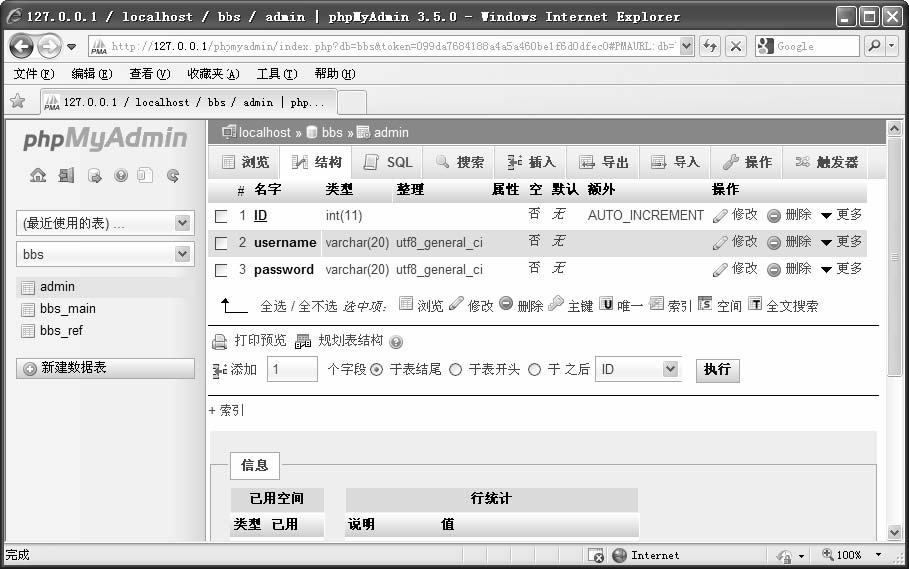Select the 于表结尾 radio option
Viewport: 909px width, 569px height.
(x=376, y=370)
